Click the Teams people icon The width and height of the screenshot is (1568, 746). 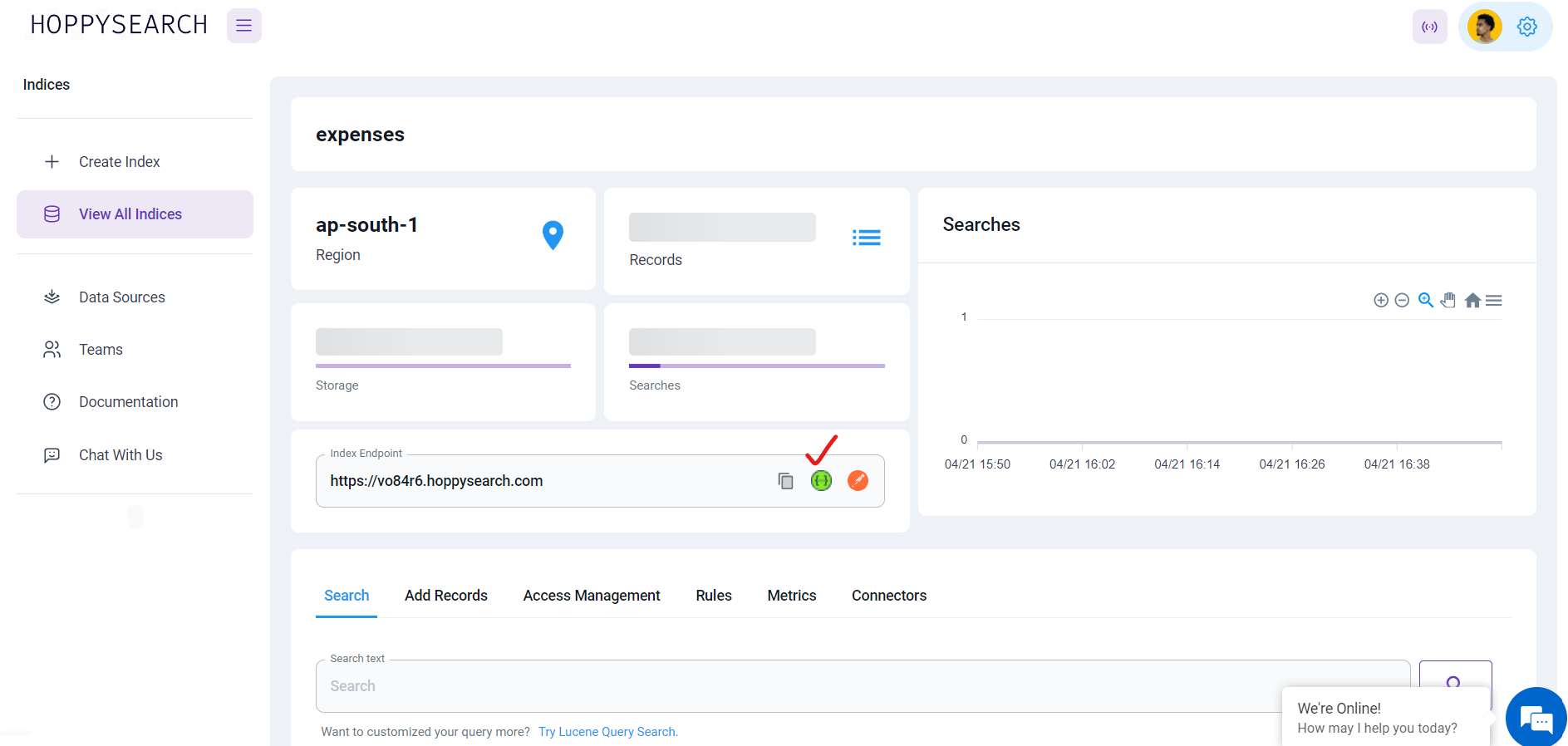tap(52, 350)
